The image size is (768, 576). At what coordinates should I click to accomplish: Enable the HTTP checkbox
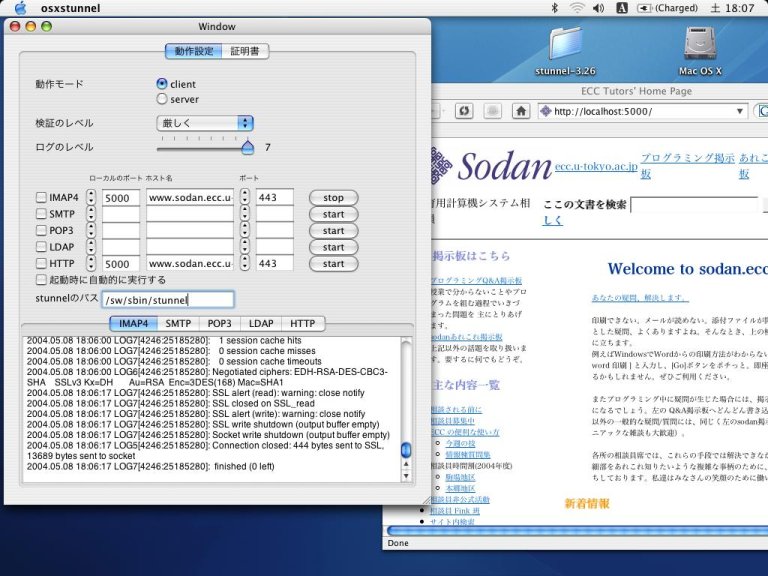click(41, 264)
